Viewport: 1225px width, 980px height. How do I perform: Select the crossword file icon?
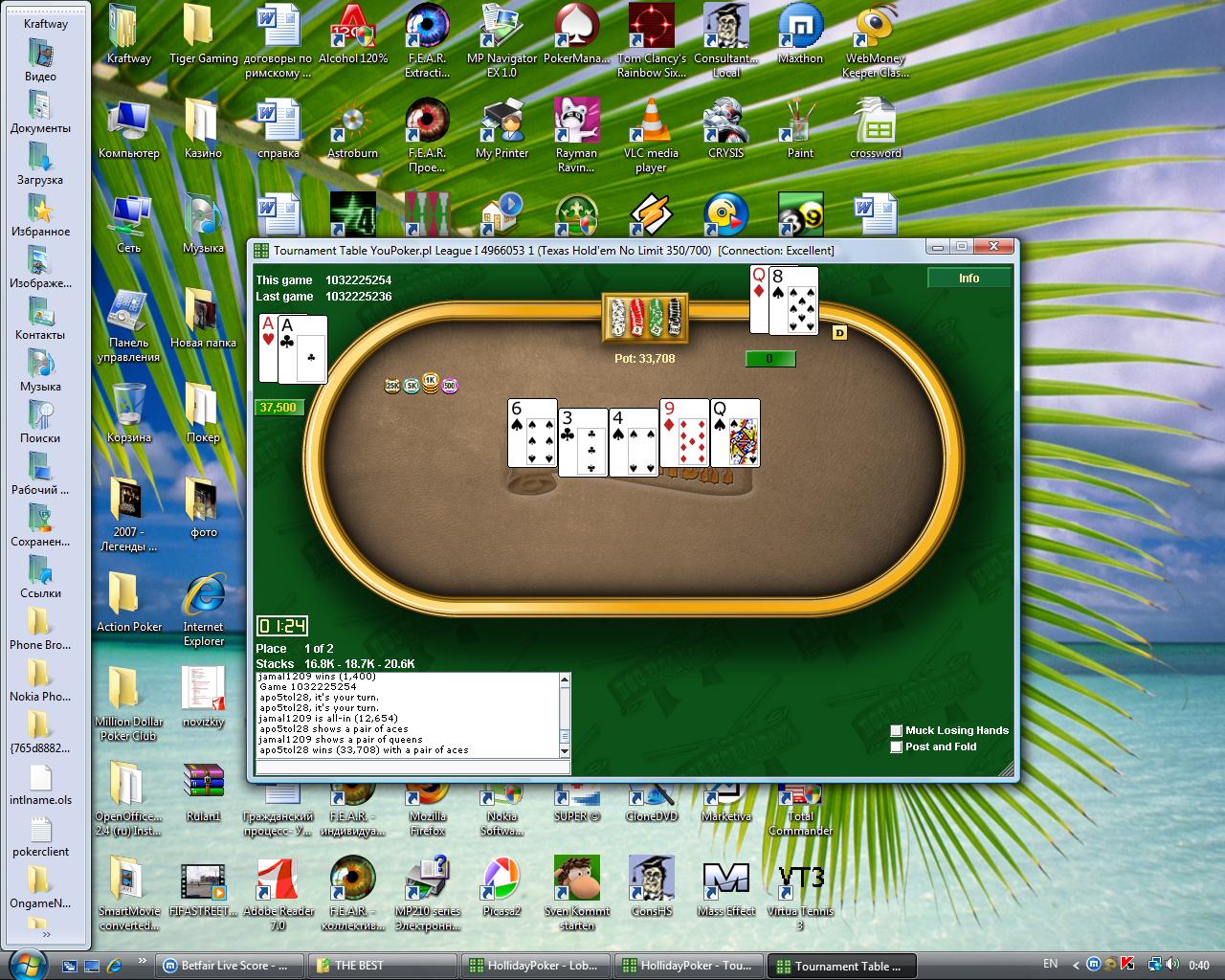tap(875, 129)
